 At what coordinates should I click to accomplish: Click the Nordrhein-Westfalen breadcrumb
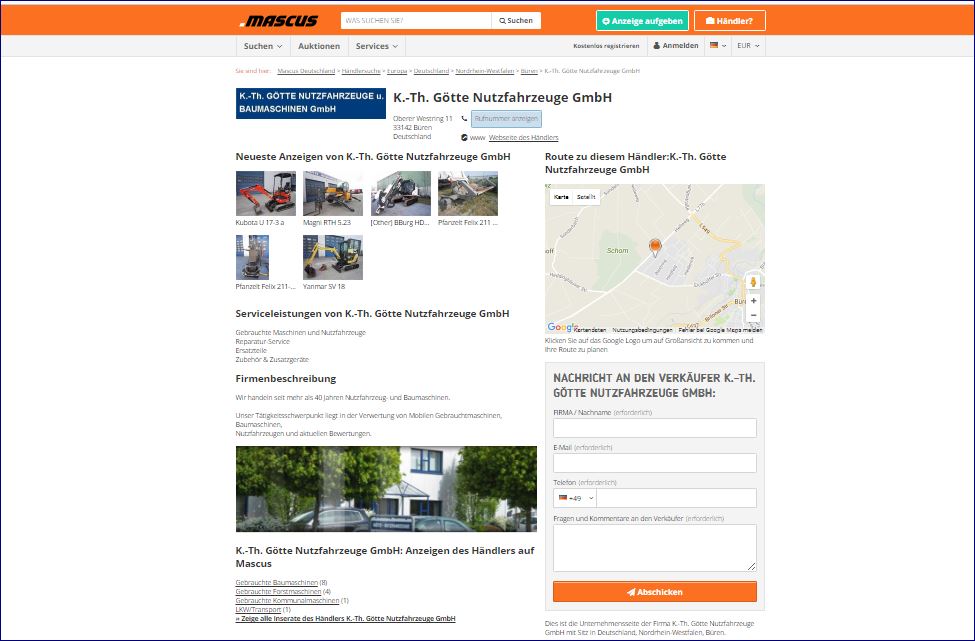[485, 71]
